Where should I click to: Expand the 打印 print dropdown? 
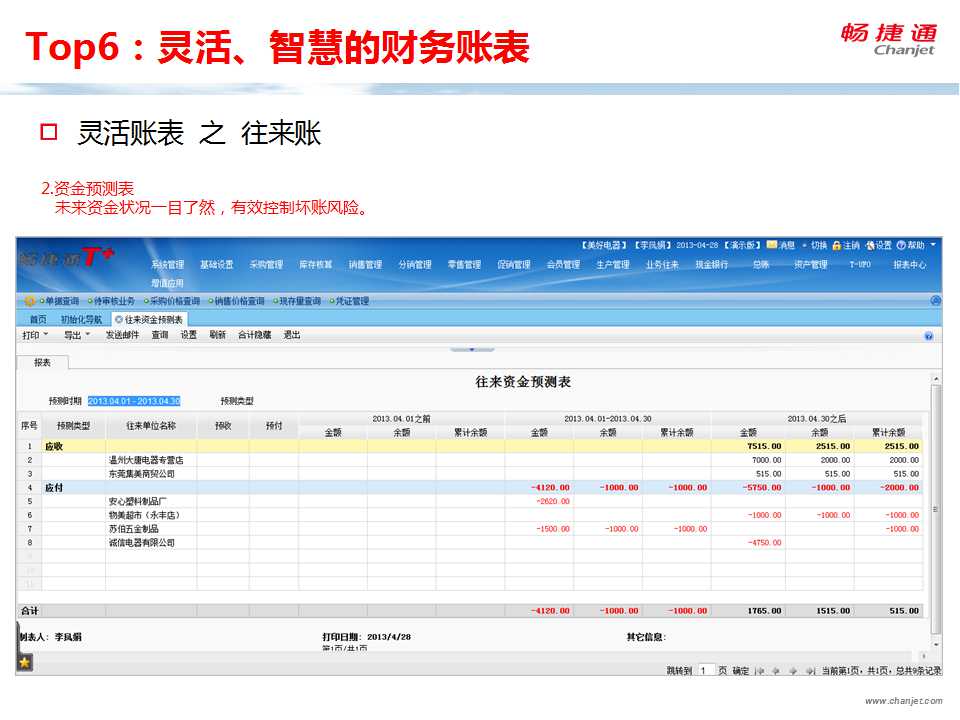coord(45,335)
